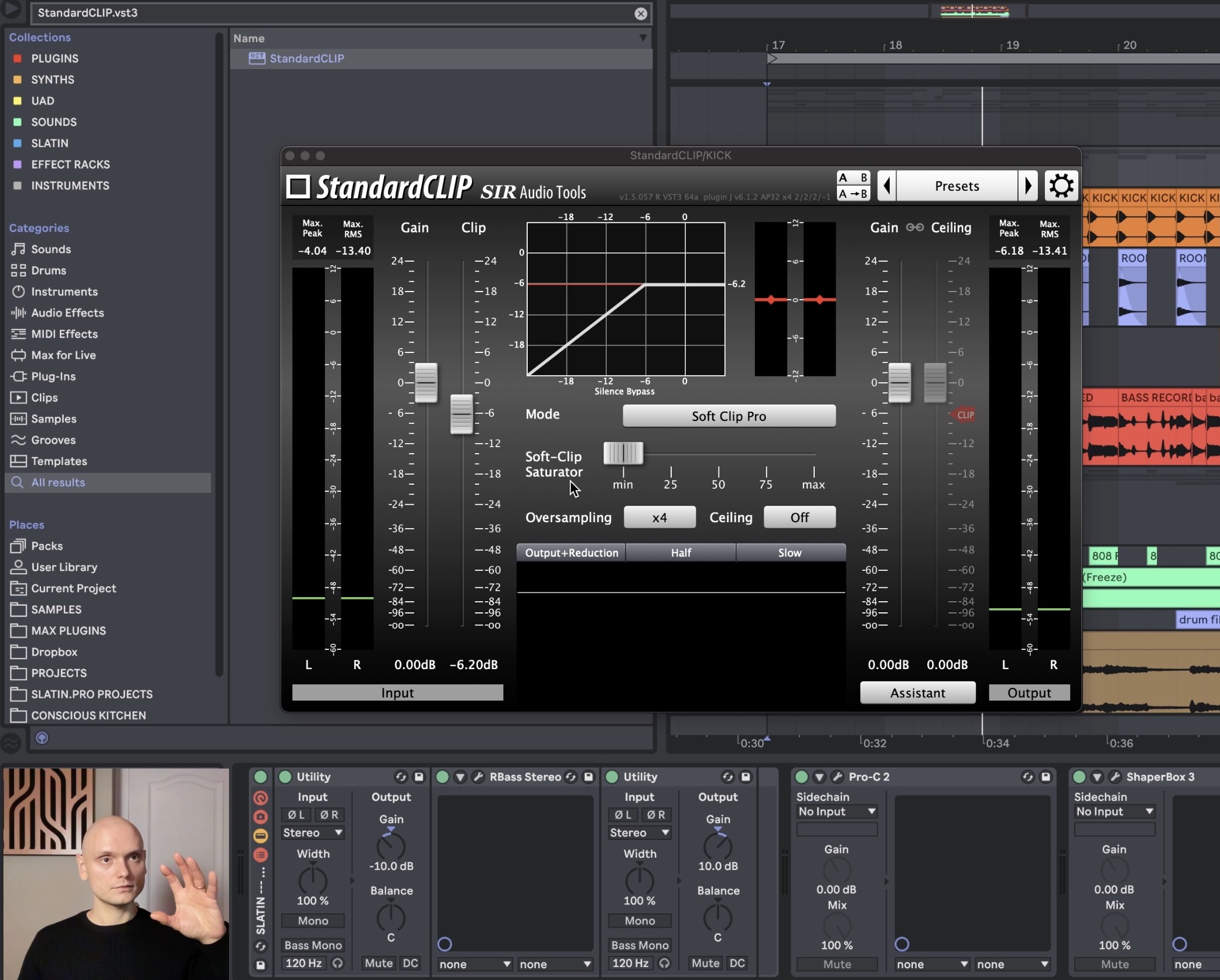The width and height of the screenshot is (1220, 980).
Task: Select the Slow display tab
Action: pos(790,553)
